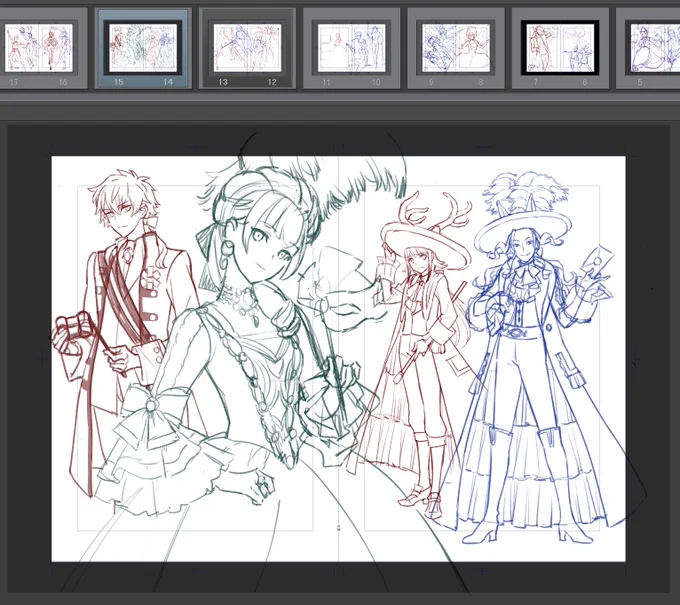The height and width of the screenshot is (605, 680).
Task: Open page spread thumbnail 7-6
Action: pos(560,48)
